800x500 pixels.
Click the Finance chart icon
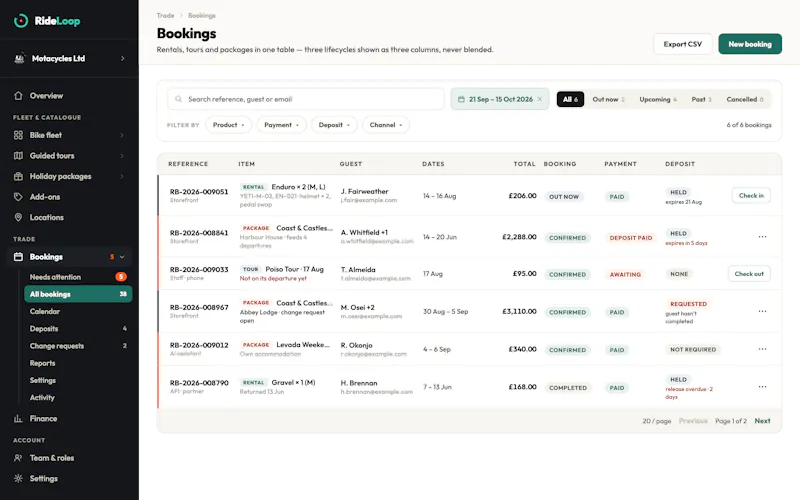click(x=18, y=418)
